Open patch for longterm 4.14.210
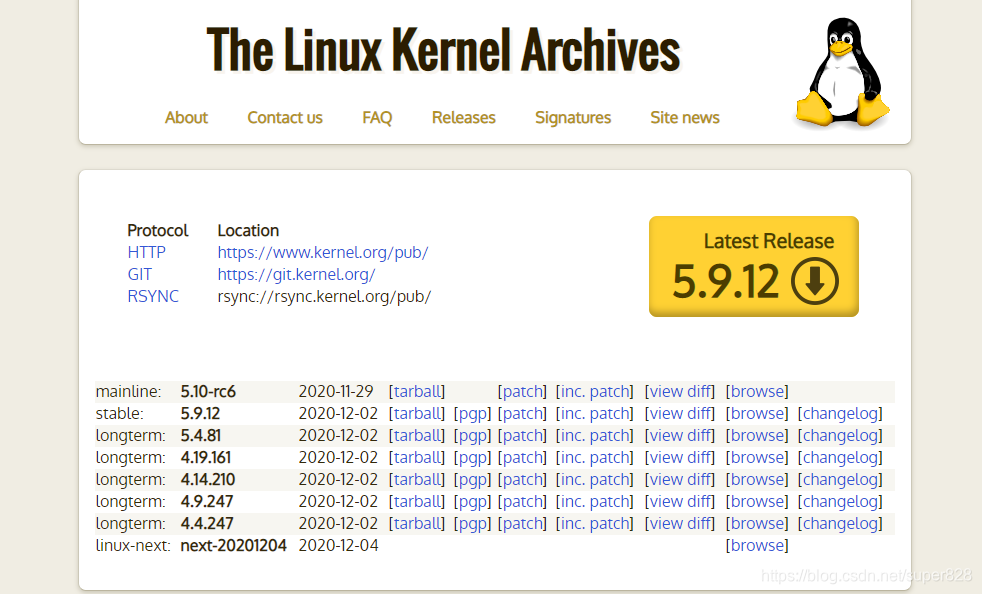This screenshot has width=982, height=594. coord(522,479)
